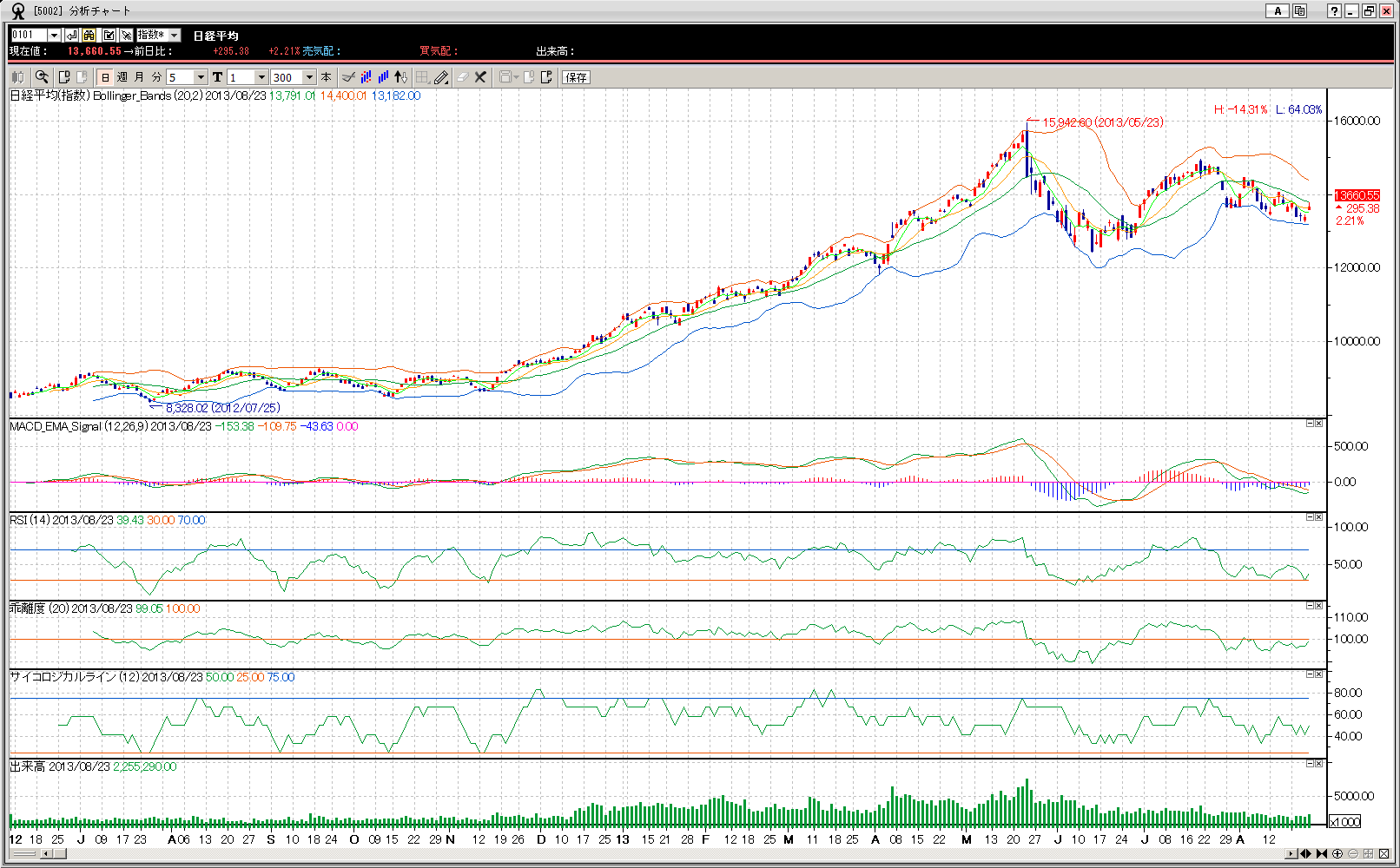Click the horizontal scrollbar right arrow
1400x868 pixels.
point(1291,854)
